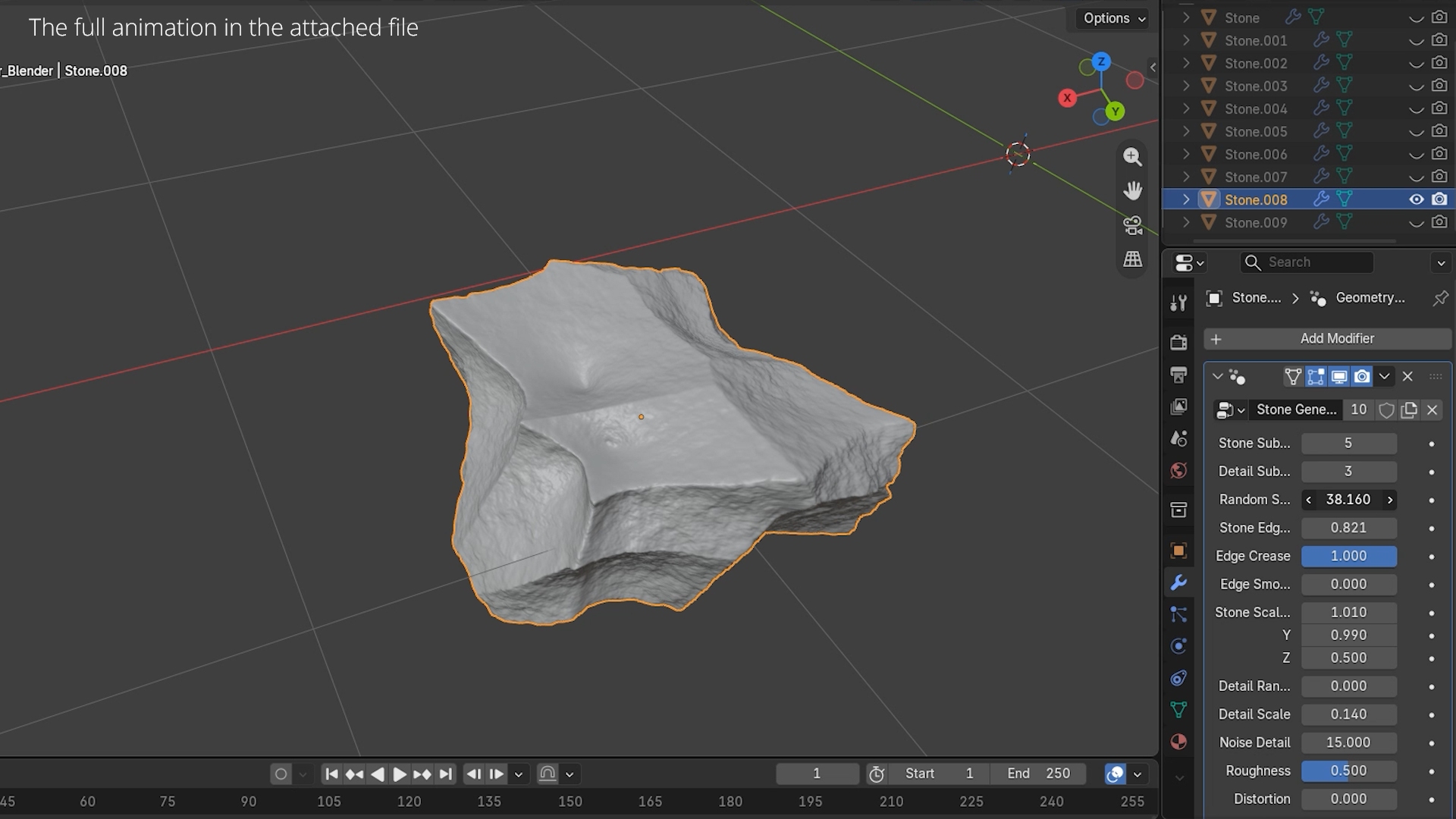Collapse the Geometry Nodes modifier panel
This screenshot has height=819, width=1456.
pyautogui.click(x=1217, y=377)
